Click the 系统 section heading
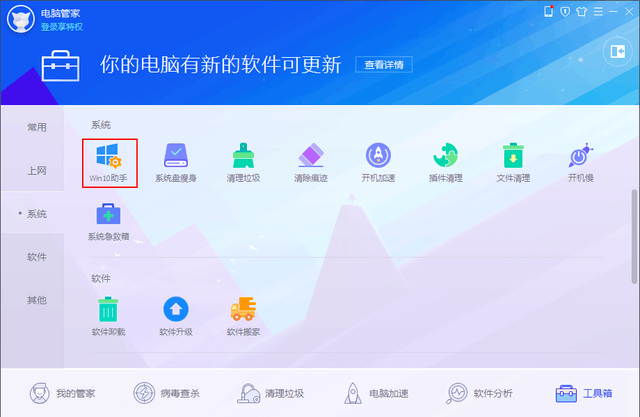Viewport: 640px width, 417px height. (x=101, y=124)
